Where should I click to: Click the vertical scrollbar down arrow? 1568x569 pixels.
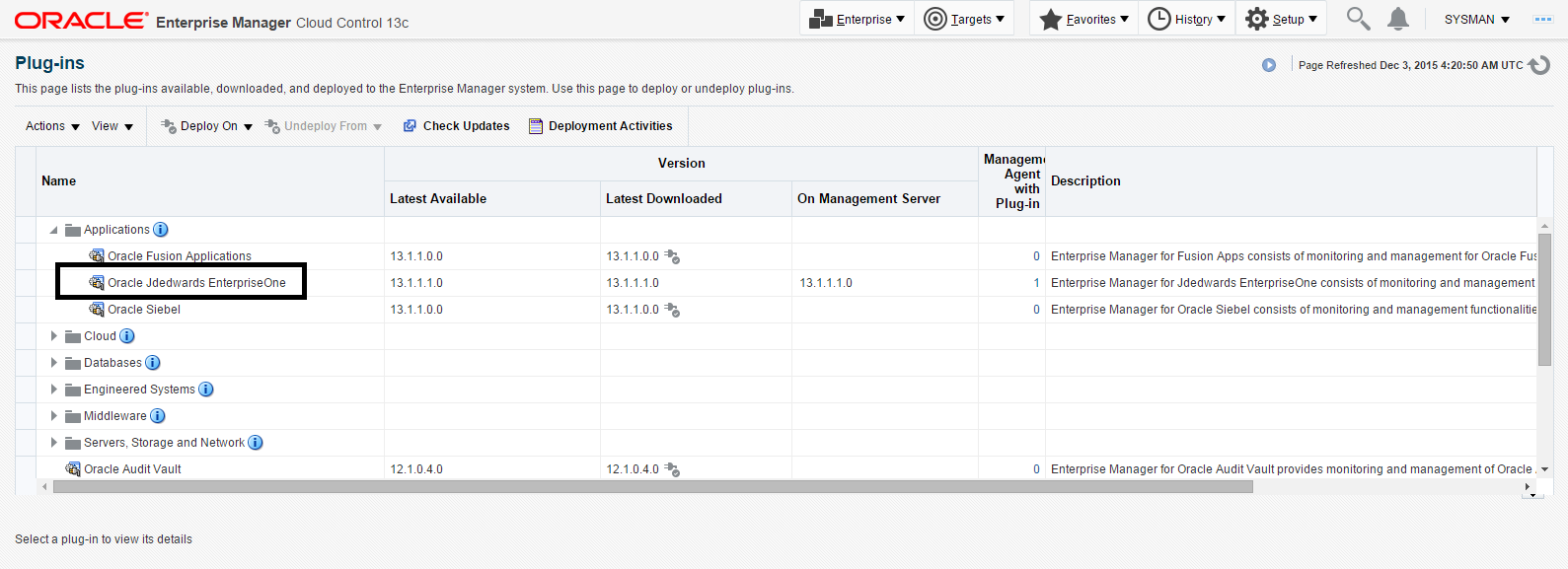1545,469
